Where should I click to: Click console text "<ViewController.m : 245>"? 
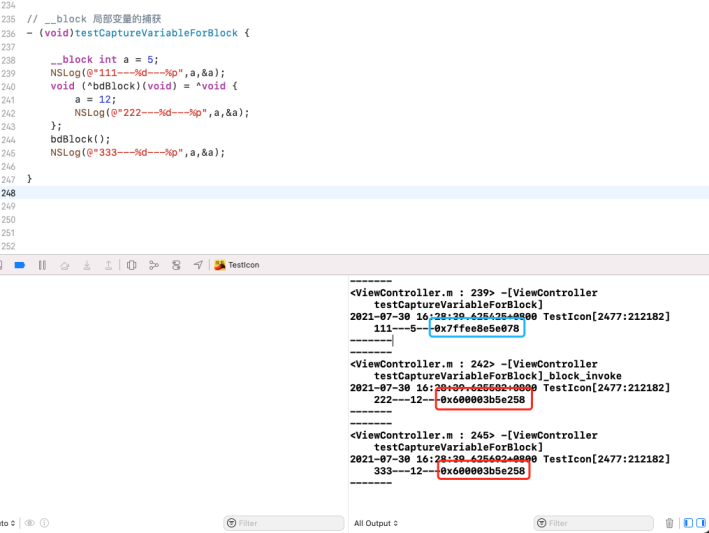[422, 436]
